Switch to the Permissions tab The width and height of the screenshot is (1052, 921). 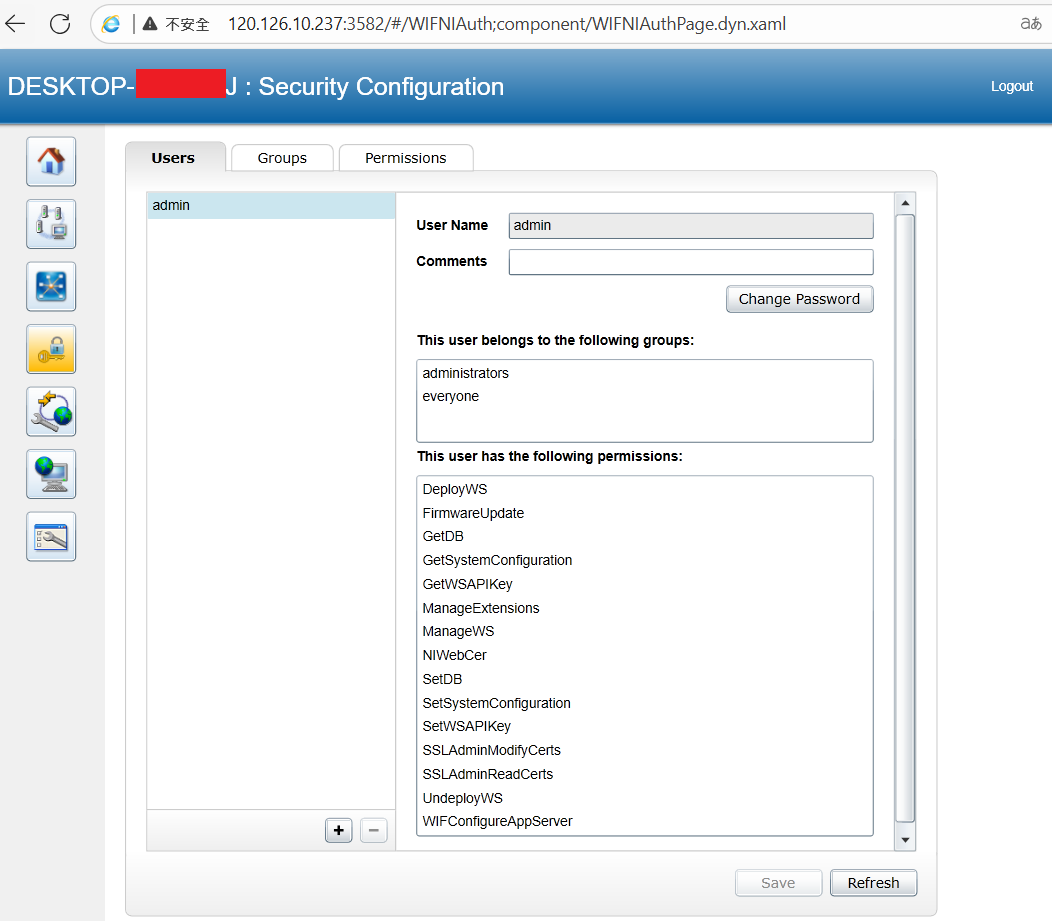click(x=406, y=158)
